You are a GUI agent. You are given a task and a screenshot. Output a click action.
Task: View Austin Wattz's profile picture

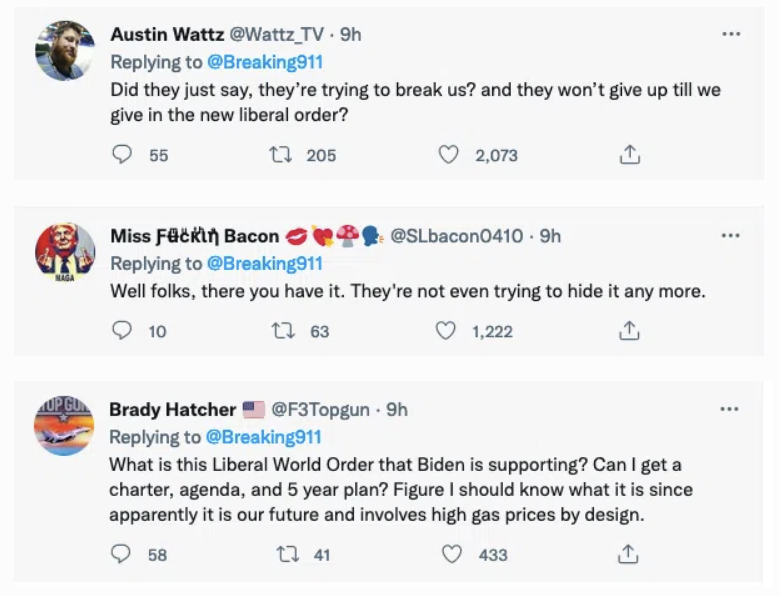(65, 50)
